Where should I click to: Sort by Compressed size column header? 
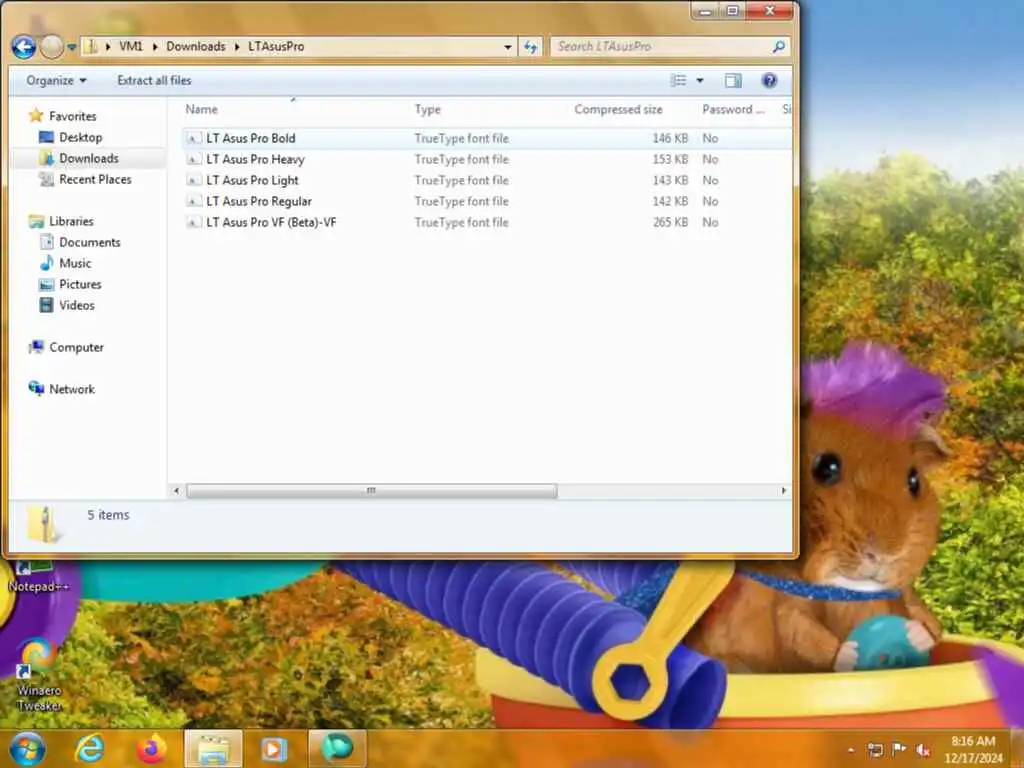(618, 109)
